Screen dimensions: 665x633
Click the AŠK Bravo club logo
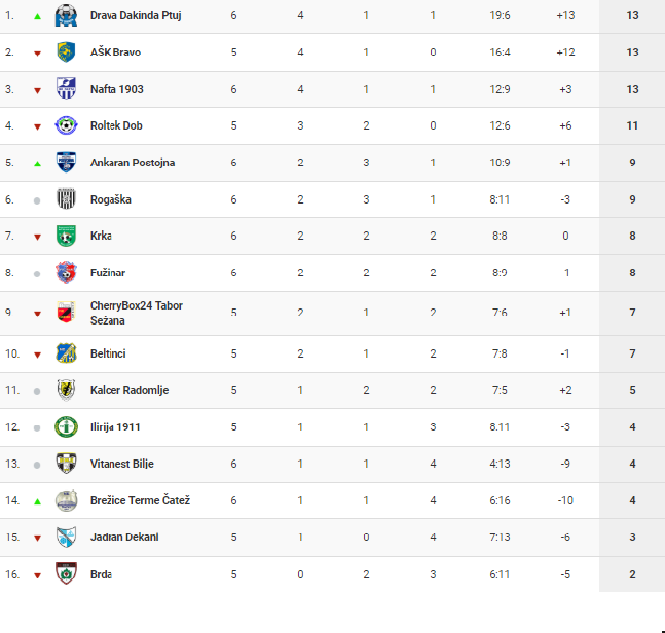[x=66, y=52]
